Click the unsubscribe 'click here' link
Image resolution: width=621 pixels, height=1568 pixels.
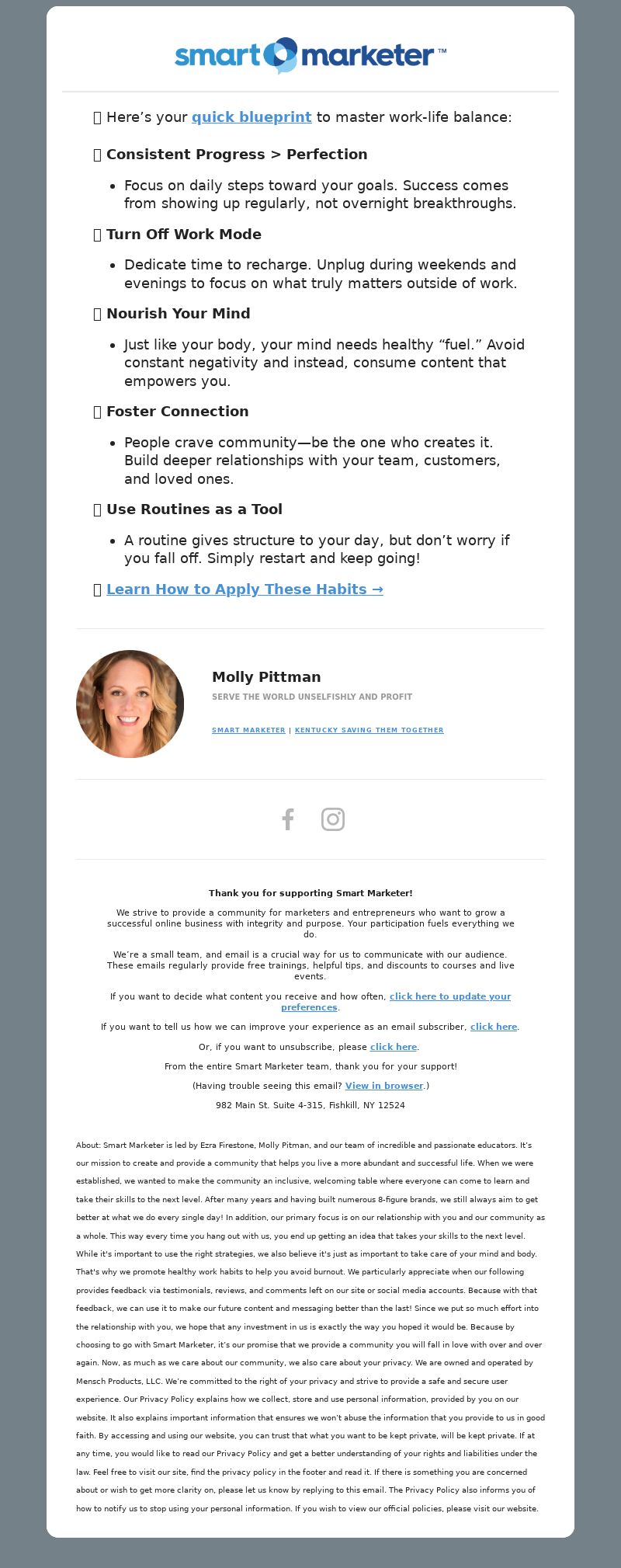tap(394, 1047)
